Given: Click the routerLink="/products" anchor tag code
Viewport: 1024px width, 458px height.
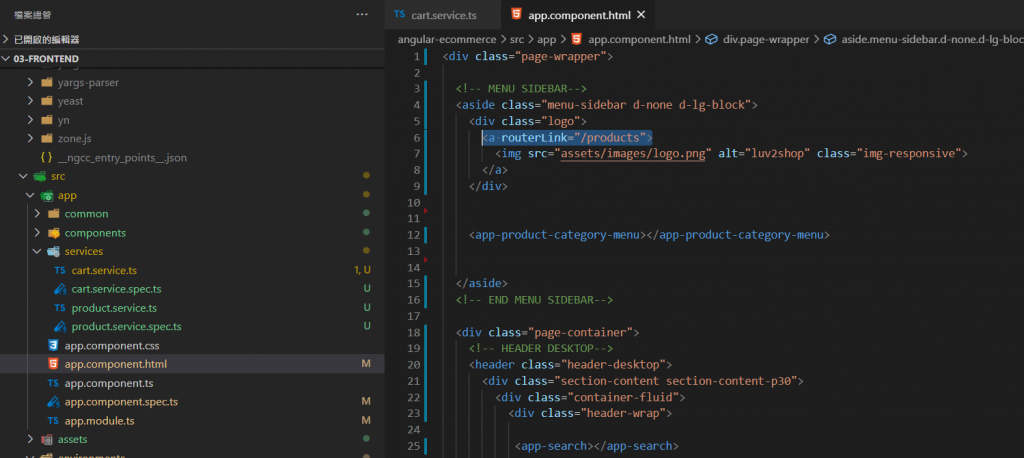Looking at the screenshot, I should (568, 137).
